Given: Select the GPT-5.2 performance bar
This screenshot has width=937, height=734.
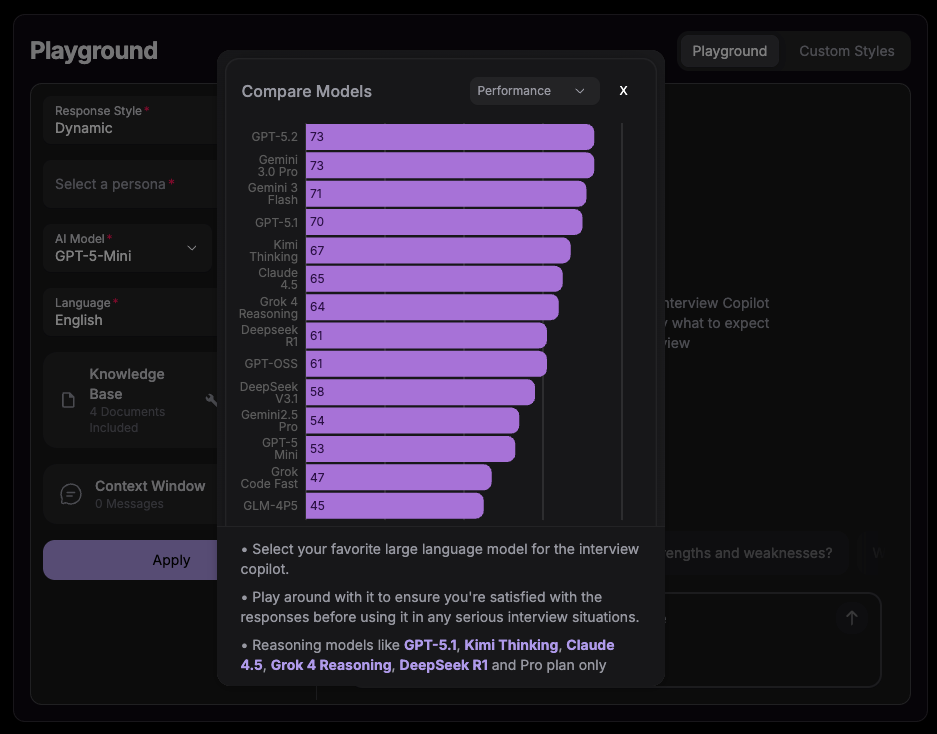Looking at the screenshot, I should 449,136.
